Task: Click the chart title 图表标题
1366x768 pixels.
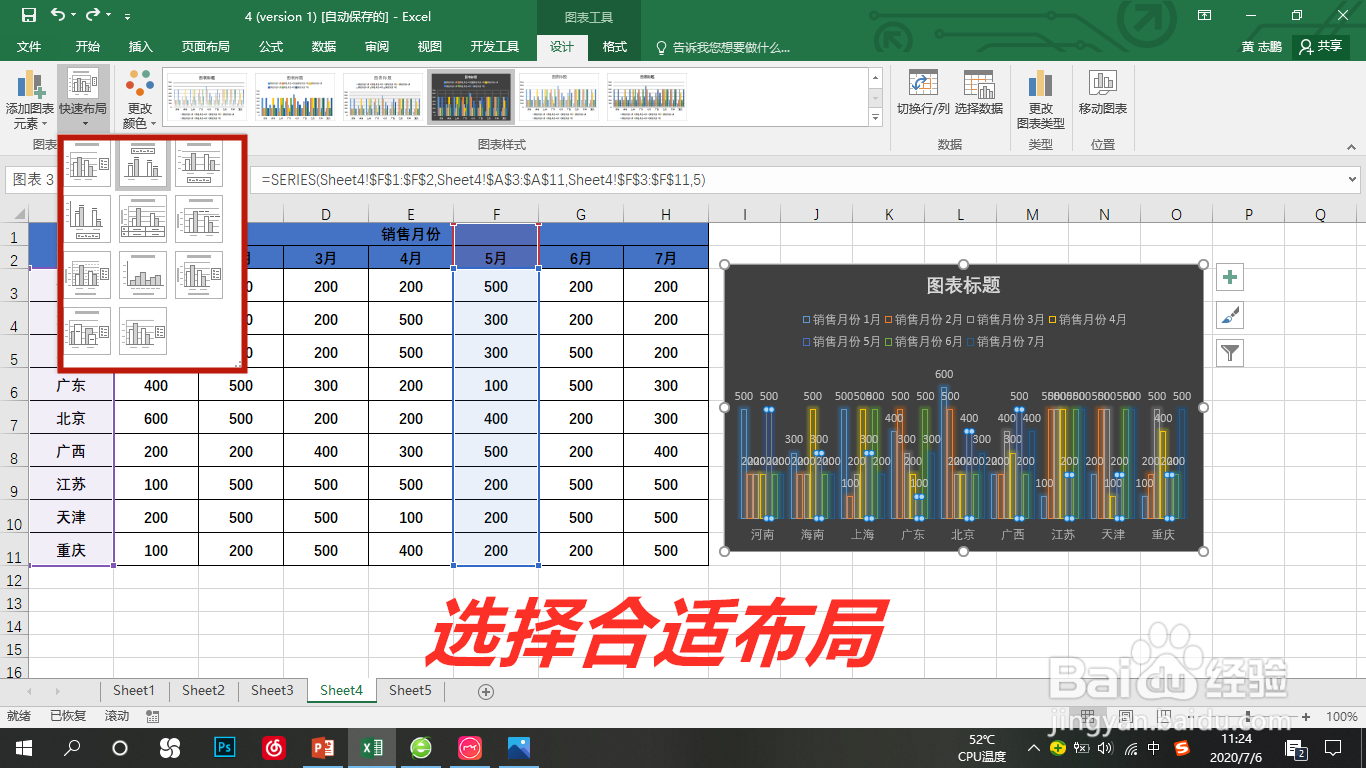Action: (964, 285)
